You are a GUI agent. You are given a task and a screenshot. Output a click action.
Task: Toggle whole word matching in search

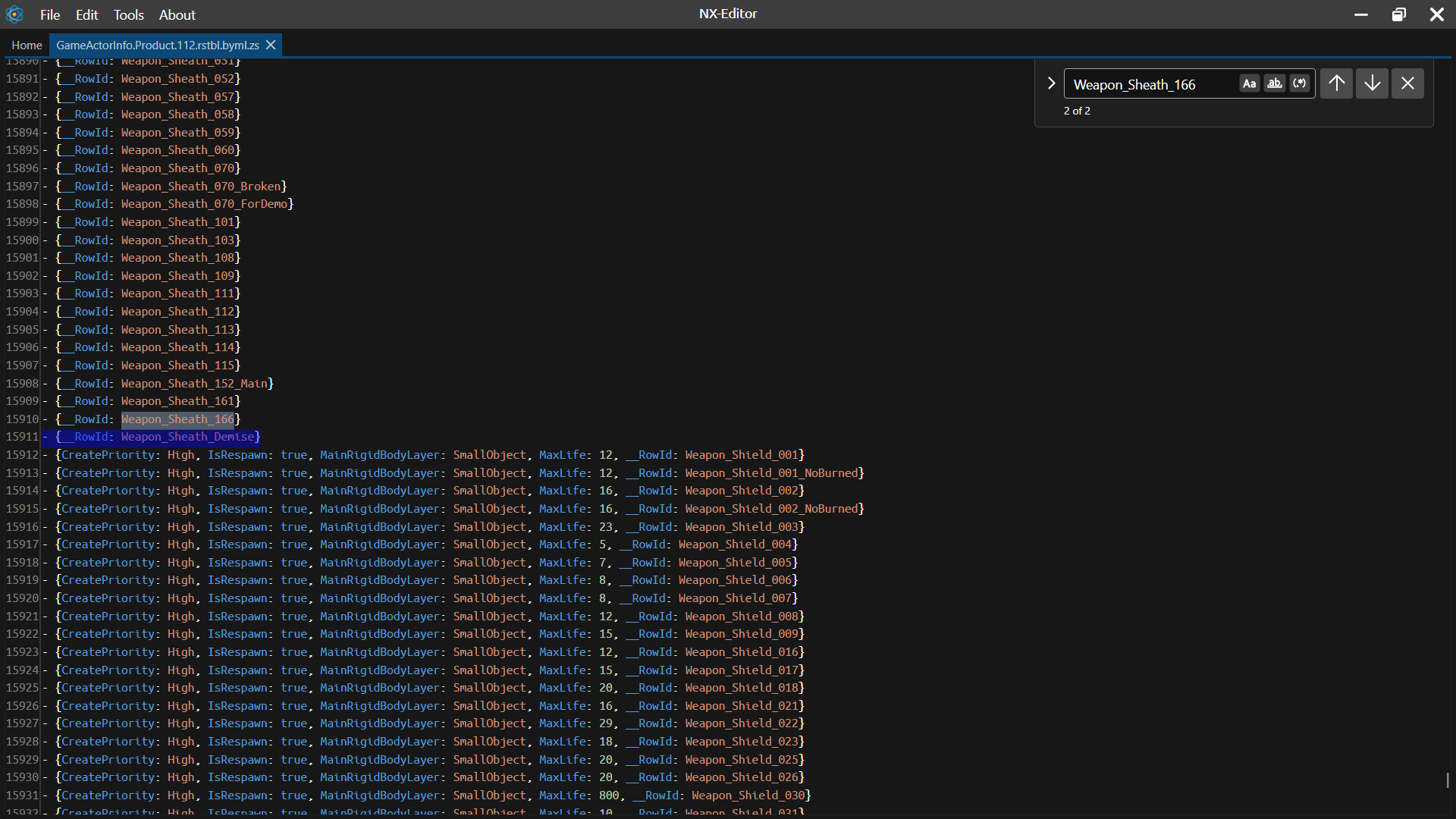click(x=1275, y=83)
